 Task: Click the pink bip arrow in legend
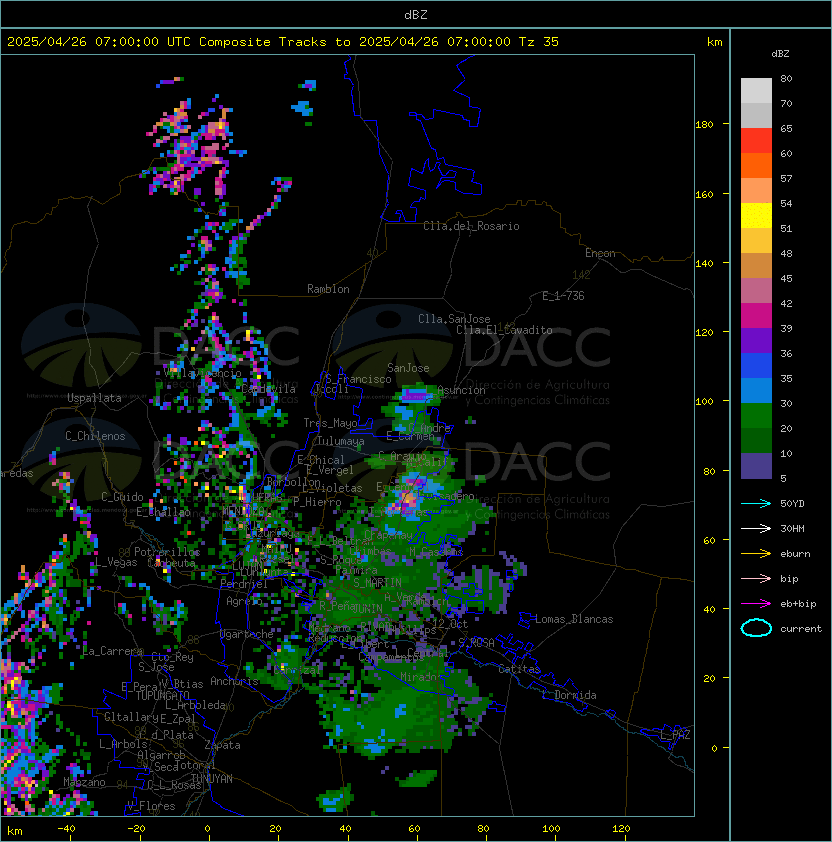tap(756, 578)
